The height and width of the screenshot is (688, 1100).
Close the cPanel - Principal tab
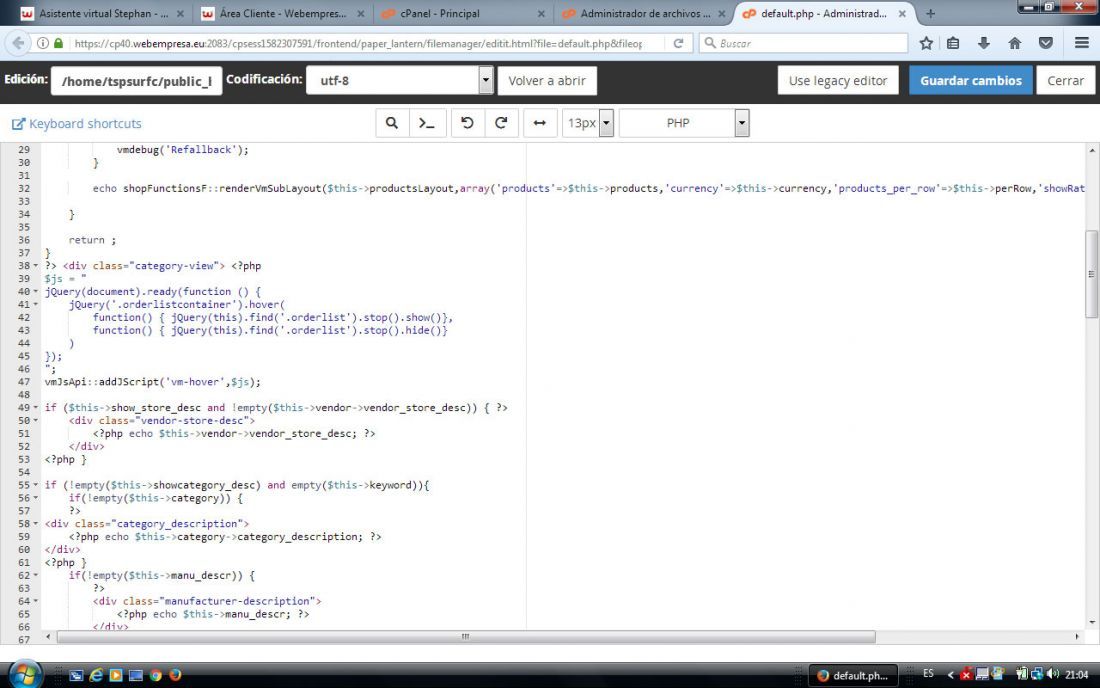click(x=541, y=13)
